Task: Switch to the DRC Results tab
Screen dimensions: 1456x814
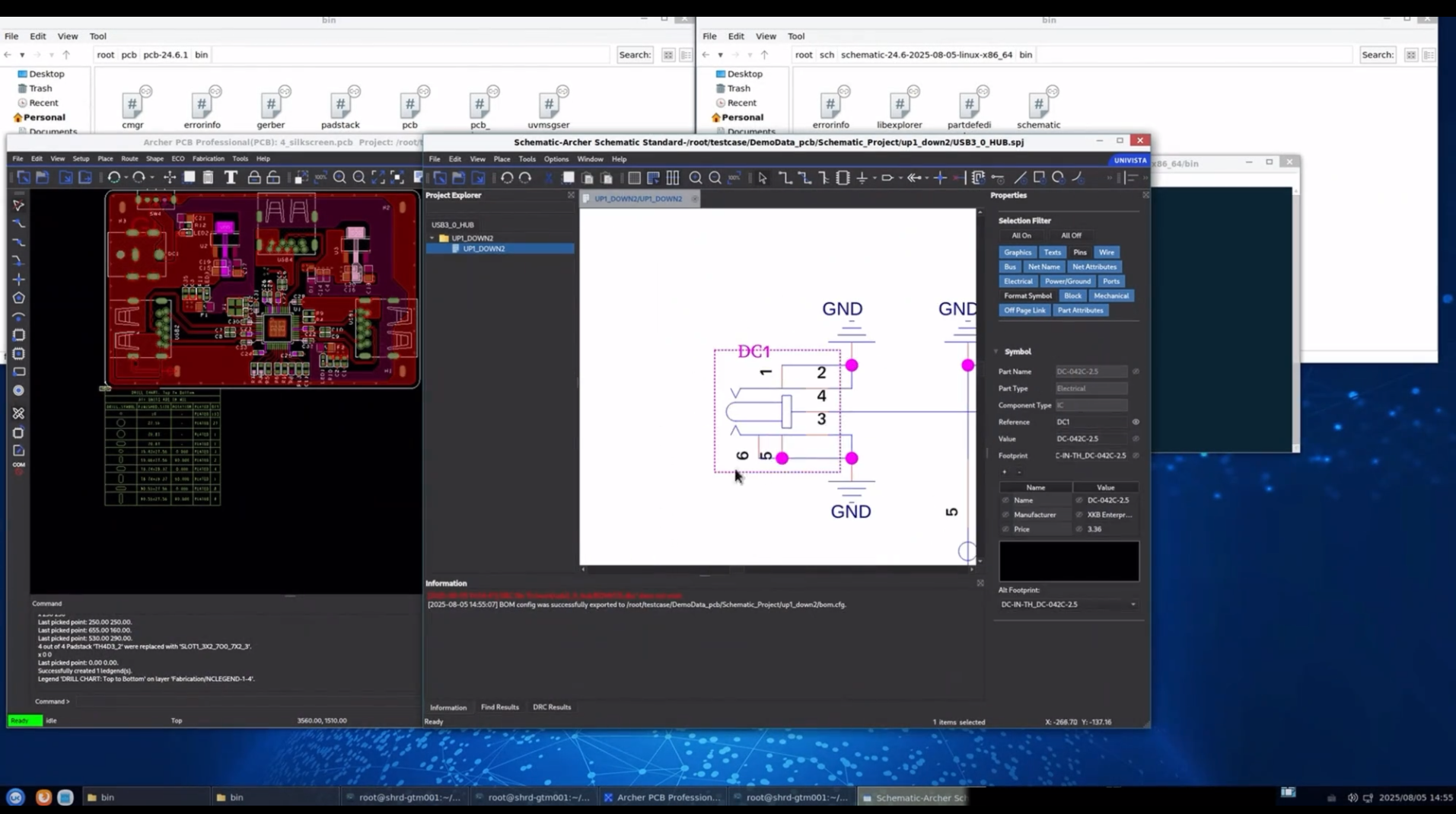Action: pos(551,707)
